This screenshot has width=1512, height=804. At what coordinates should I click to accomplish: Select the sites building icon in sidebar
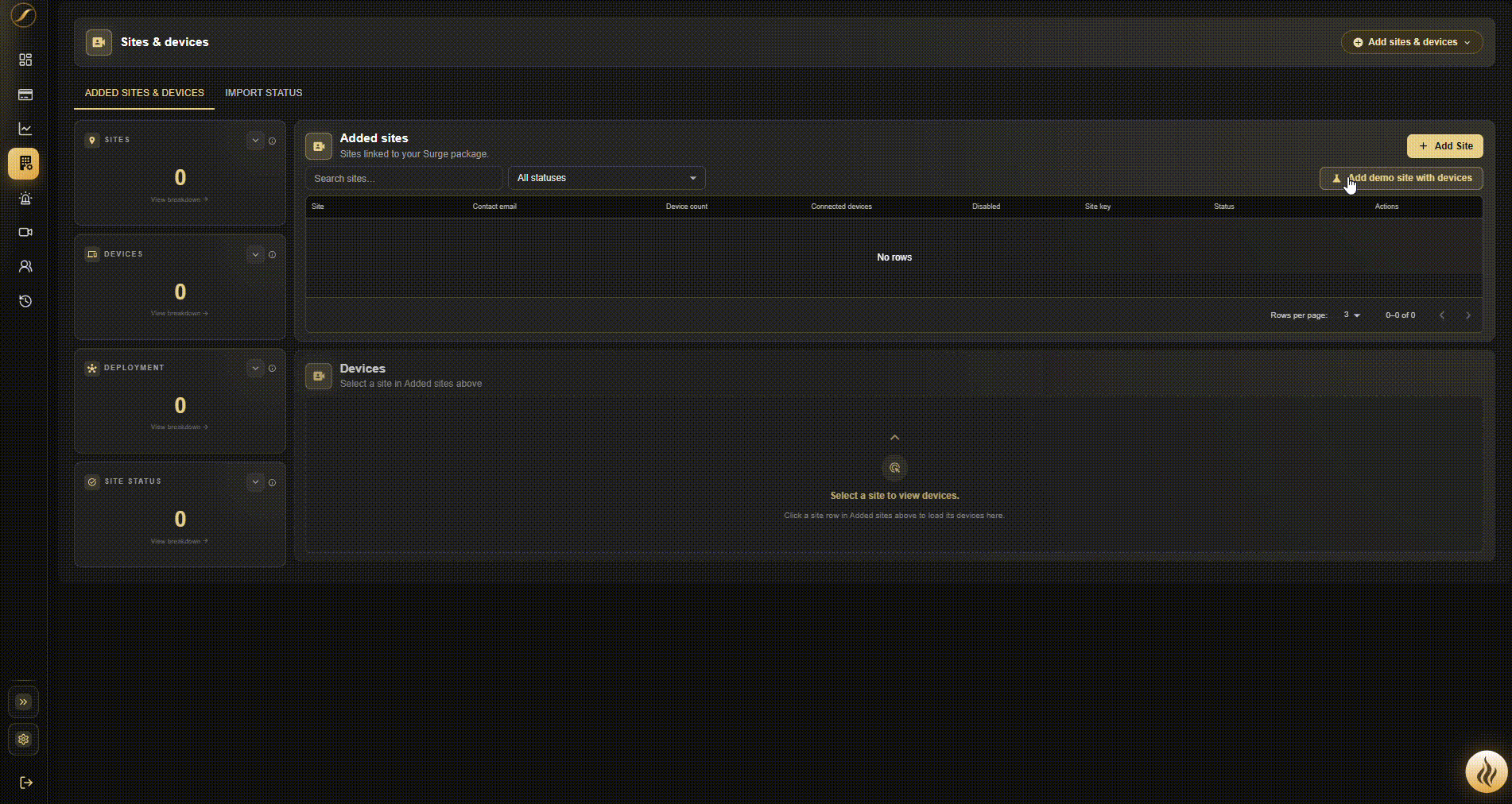tap(24, 164)
